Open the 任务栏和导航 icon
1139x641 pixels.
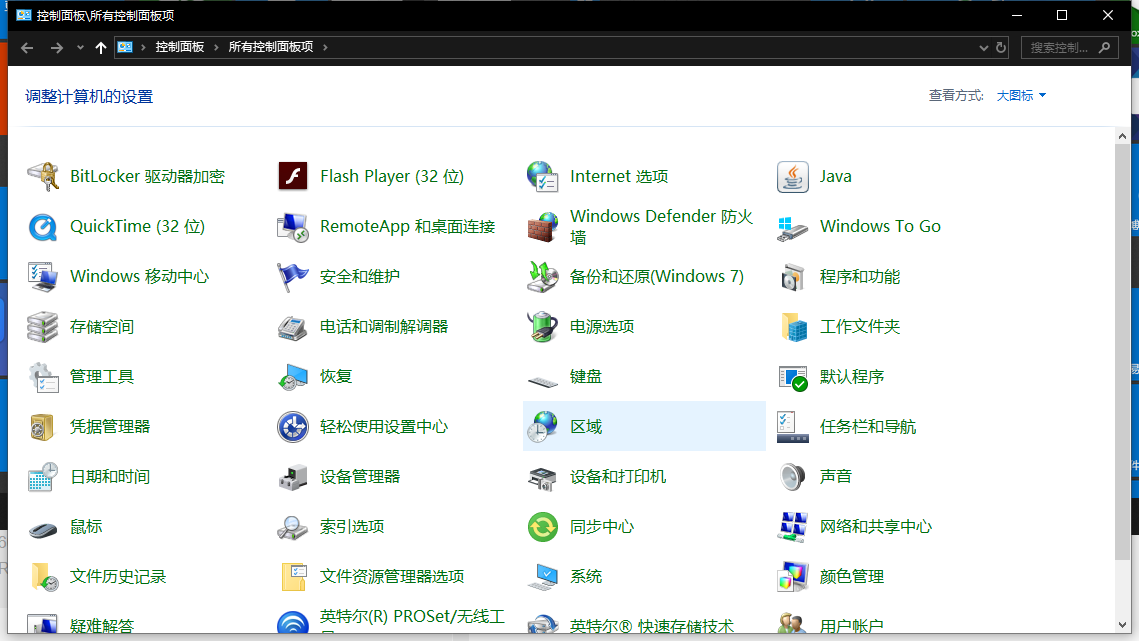(793, 427)
